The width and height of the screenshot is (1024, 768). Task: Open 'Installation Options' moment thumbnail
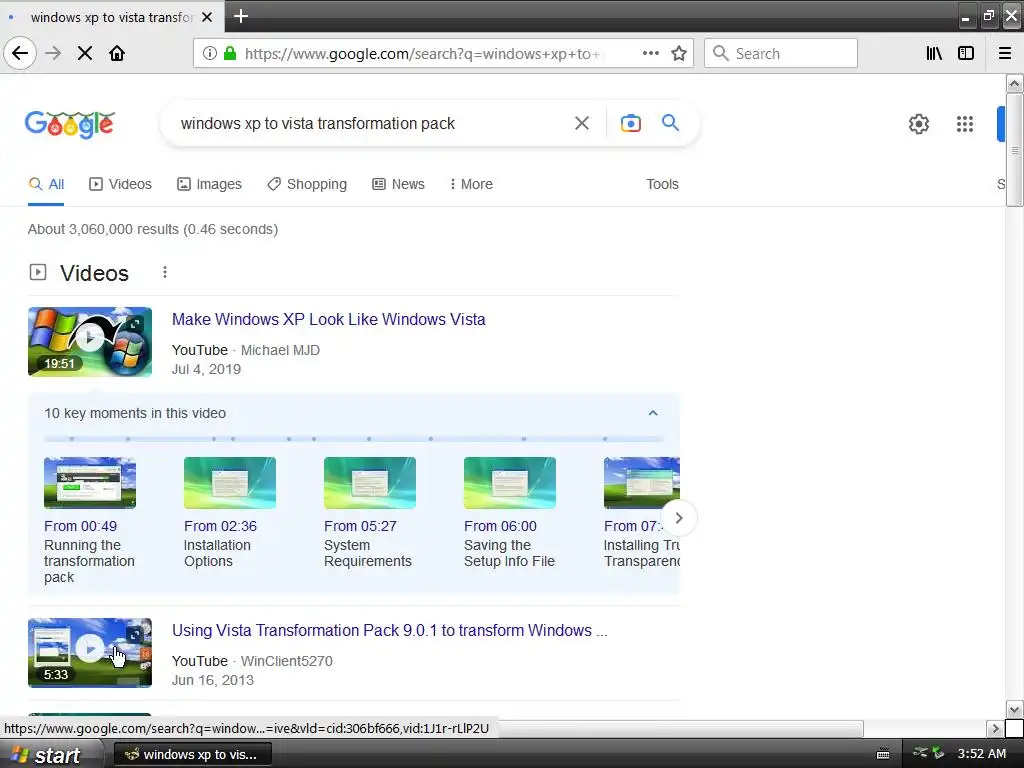[x=230, y=483]
